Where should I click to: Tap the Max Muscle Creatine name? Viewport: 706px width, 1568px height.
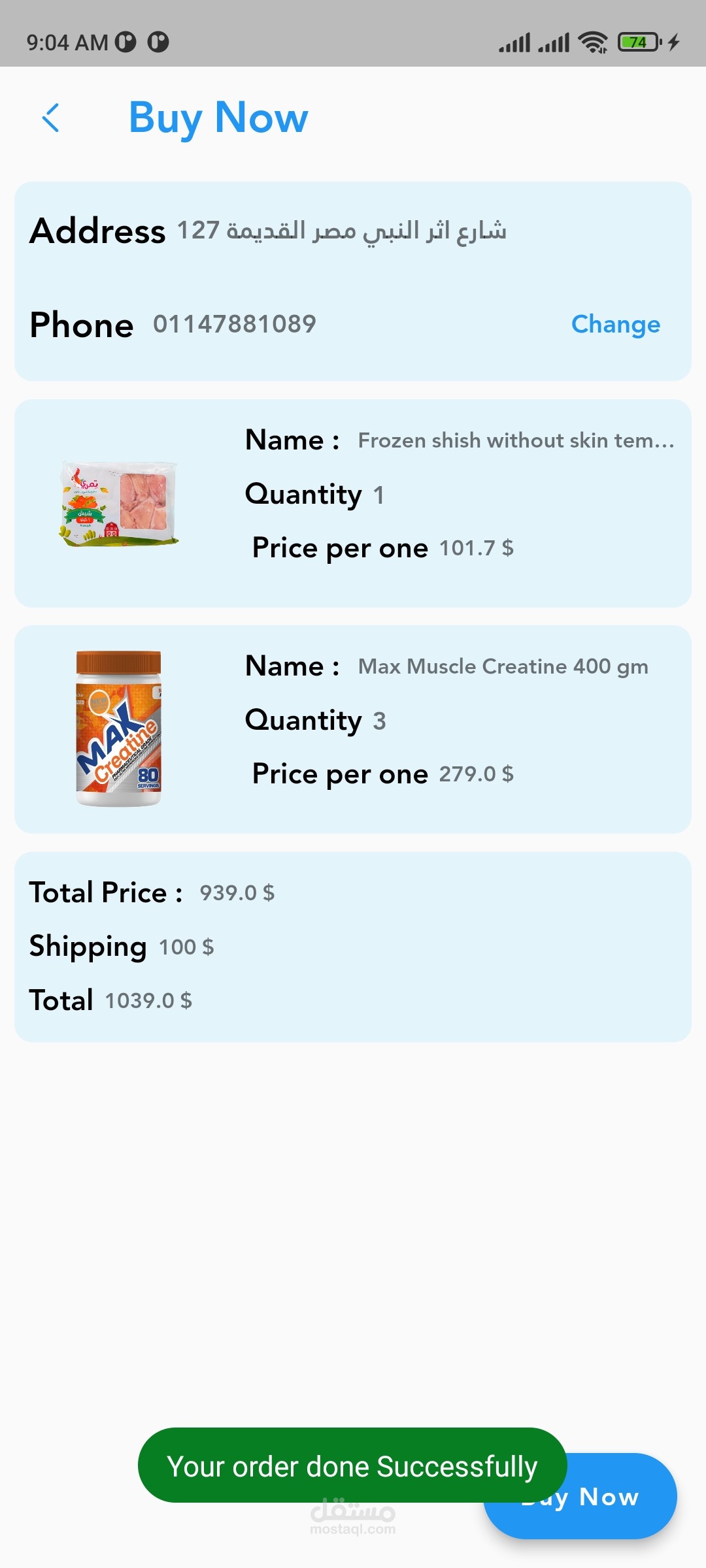tap(503, 666)
